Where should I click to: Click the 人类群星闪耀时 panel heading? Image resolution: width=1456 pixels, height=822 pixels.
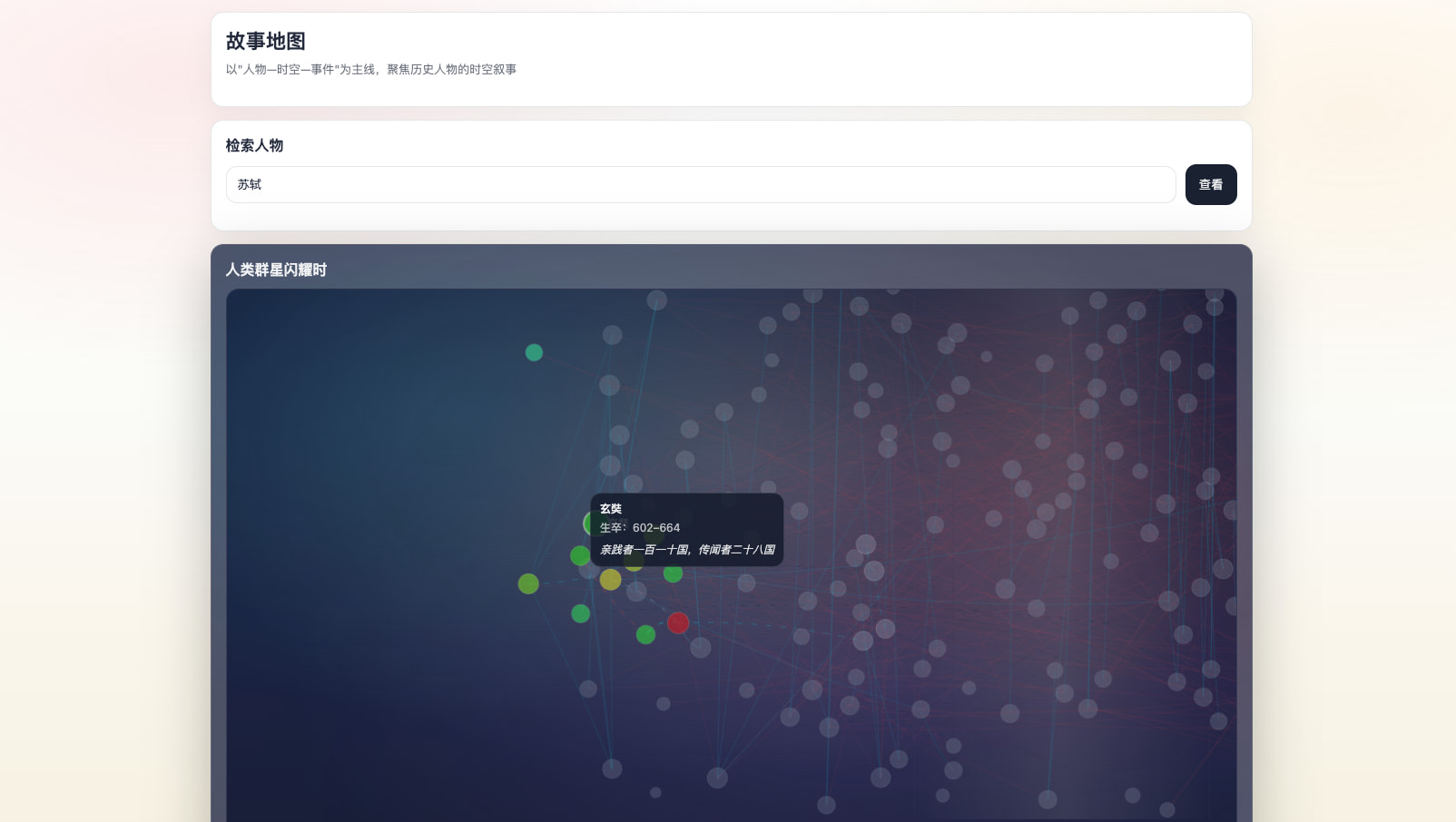pyautogui.click(x=276, y=269)
